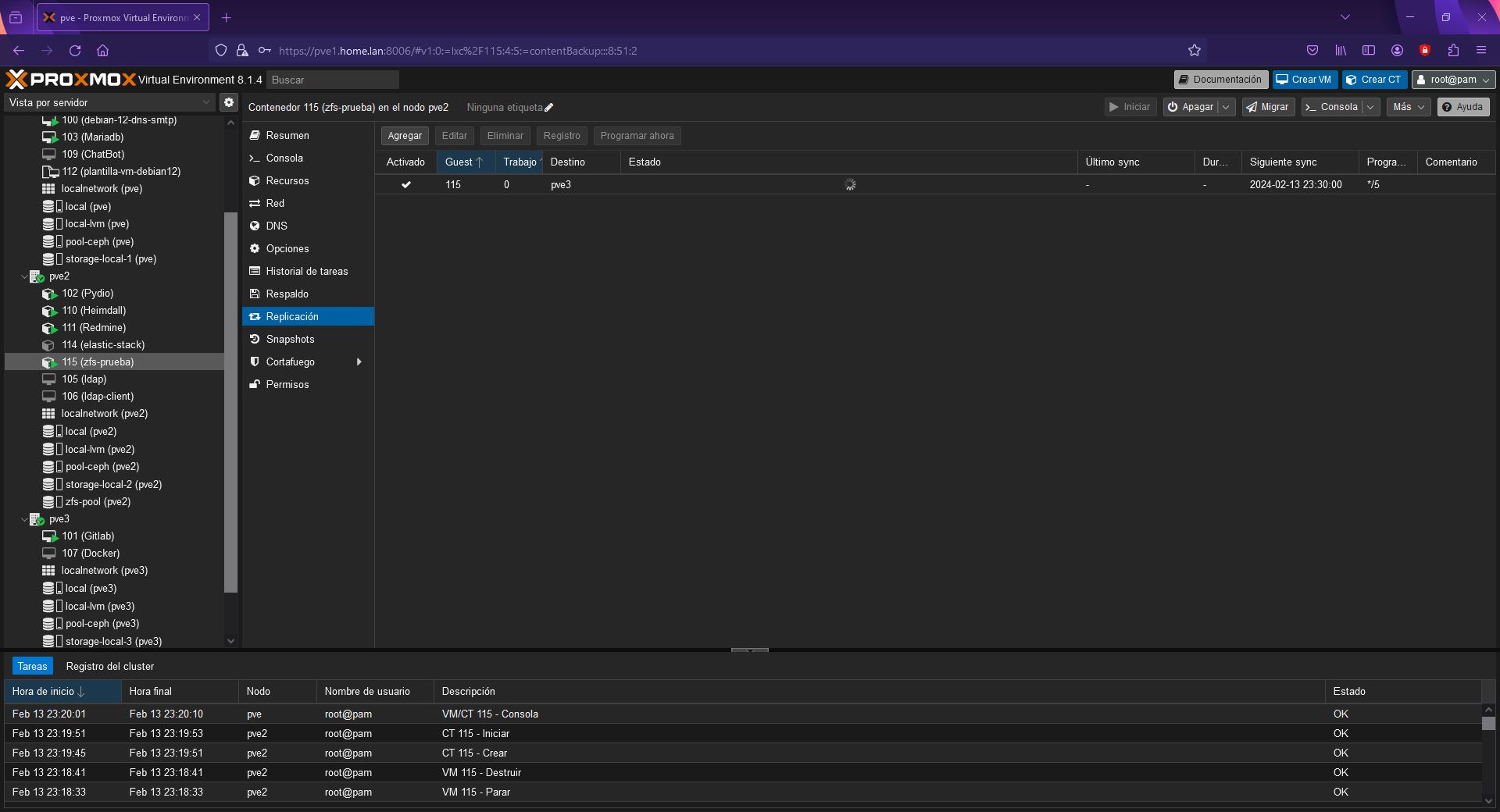Viewport: 1500px width, 812px height.
Task: Open Firefox extensions puzzle icon
Action: click(x=1453, y=51)
